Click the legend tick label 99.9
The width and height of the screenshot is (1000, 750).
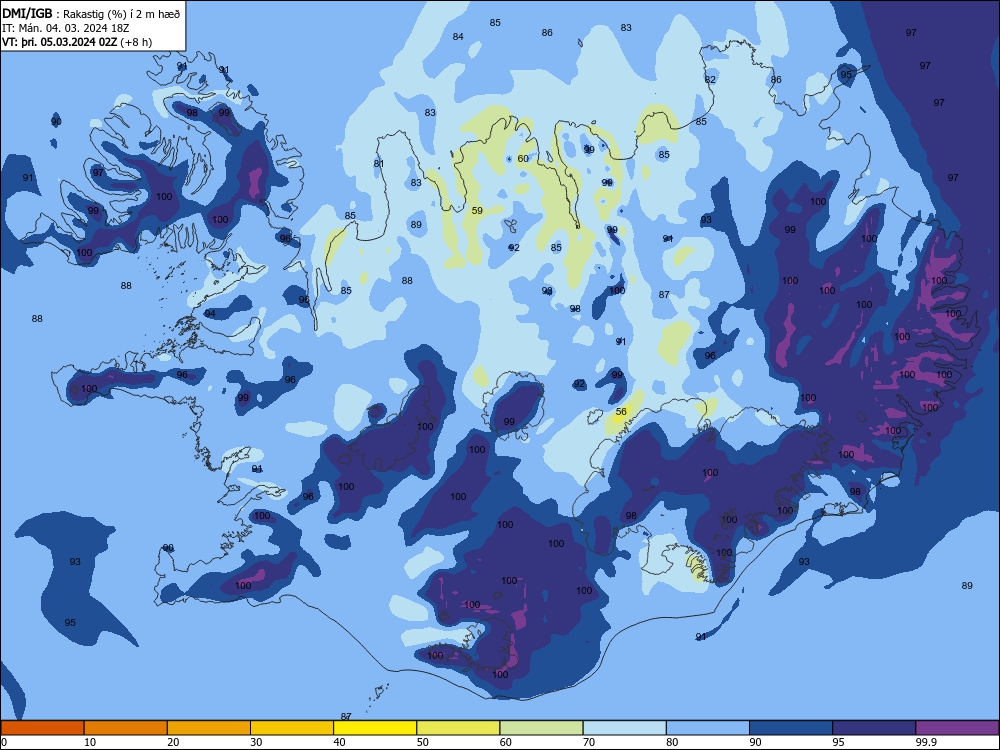coord(926,742)
